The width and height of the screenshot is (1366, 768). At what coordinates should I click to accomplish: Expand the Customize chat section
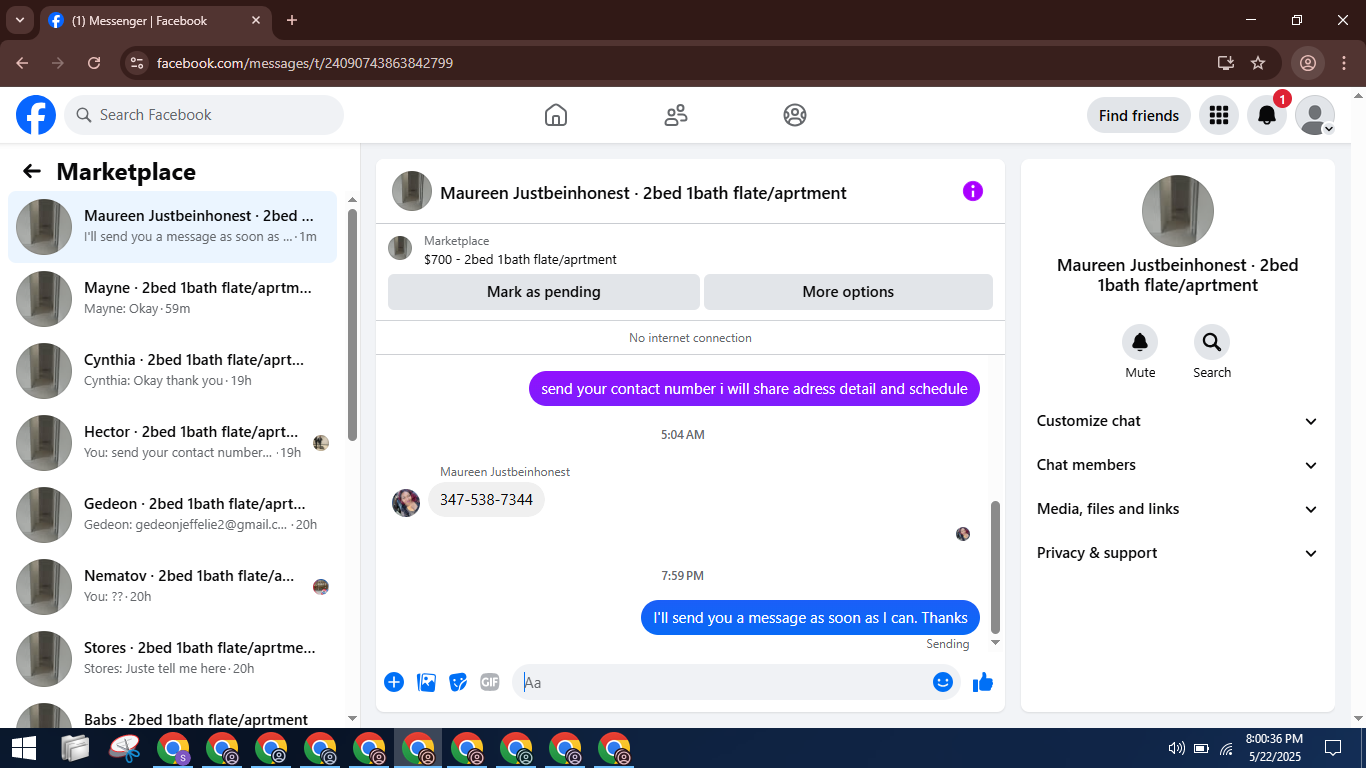pyautogui.click(x=1178, y=421)
